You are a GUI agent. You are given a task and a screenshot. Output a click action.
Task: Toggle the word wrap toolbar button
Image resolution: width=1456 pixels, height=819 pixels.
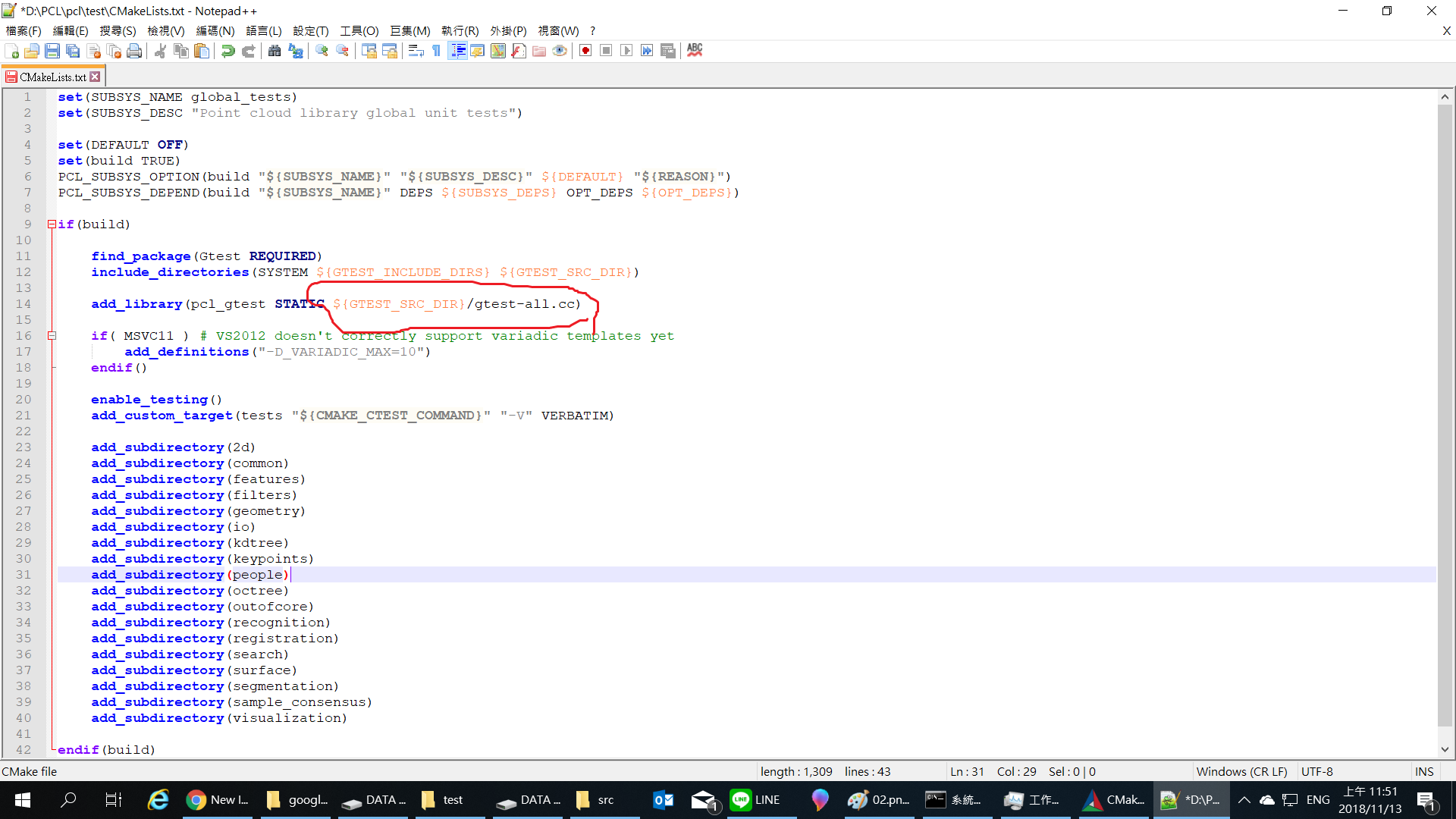point(416,51)
